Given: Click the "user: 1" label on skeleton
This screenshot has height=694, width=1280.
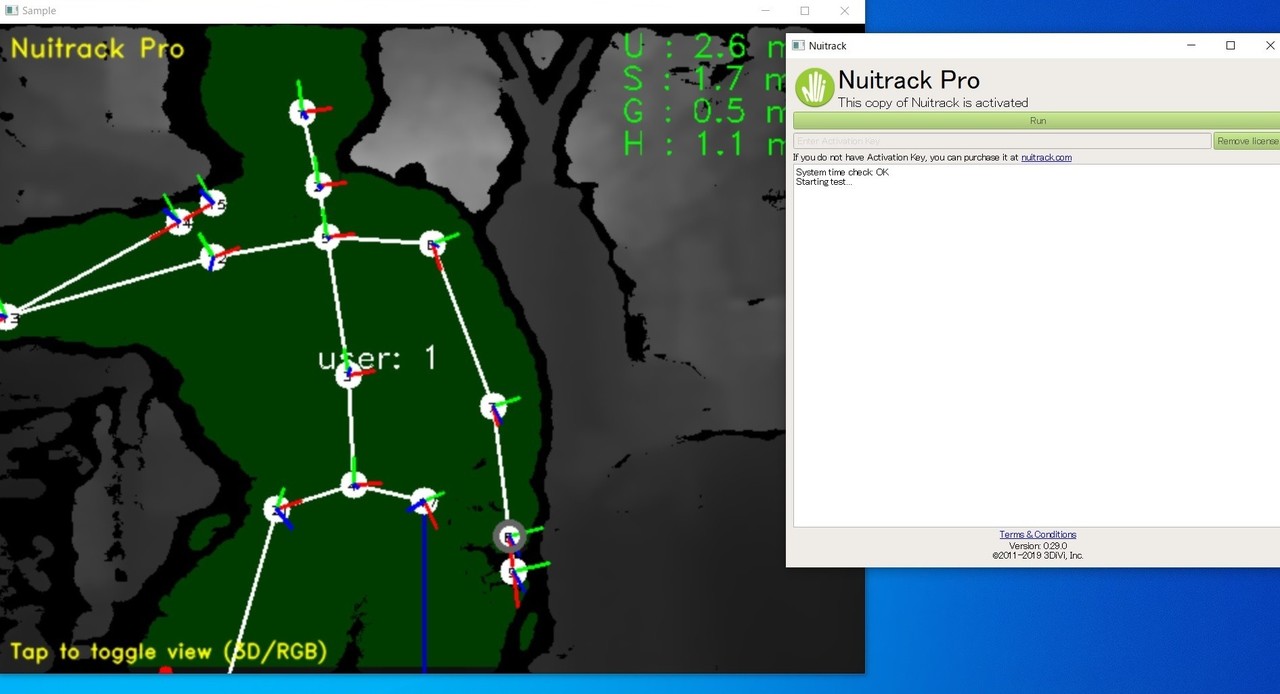Looking at the screenshot, I should click(x=378, y=358).
